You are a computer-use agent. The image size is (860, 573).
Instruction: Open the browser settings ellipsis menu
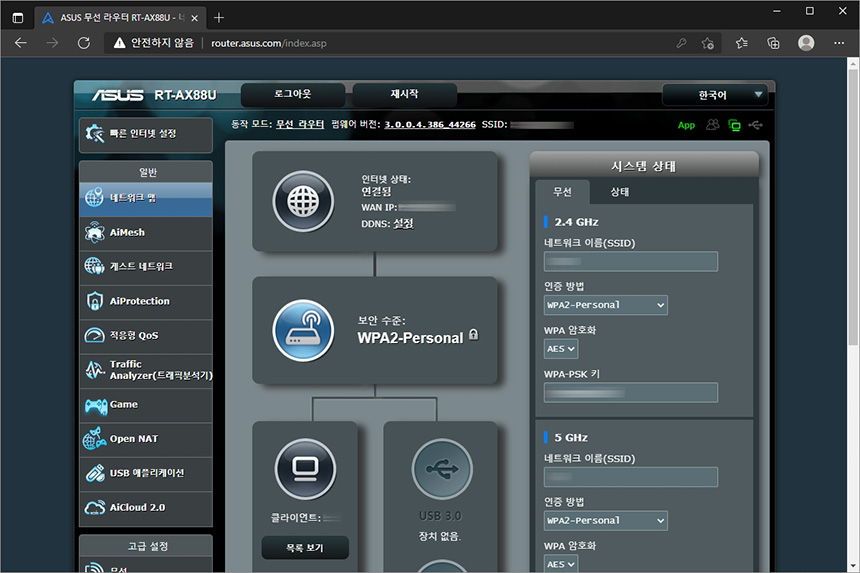(x=839, y=43)
